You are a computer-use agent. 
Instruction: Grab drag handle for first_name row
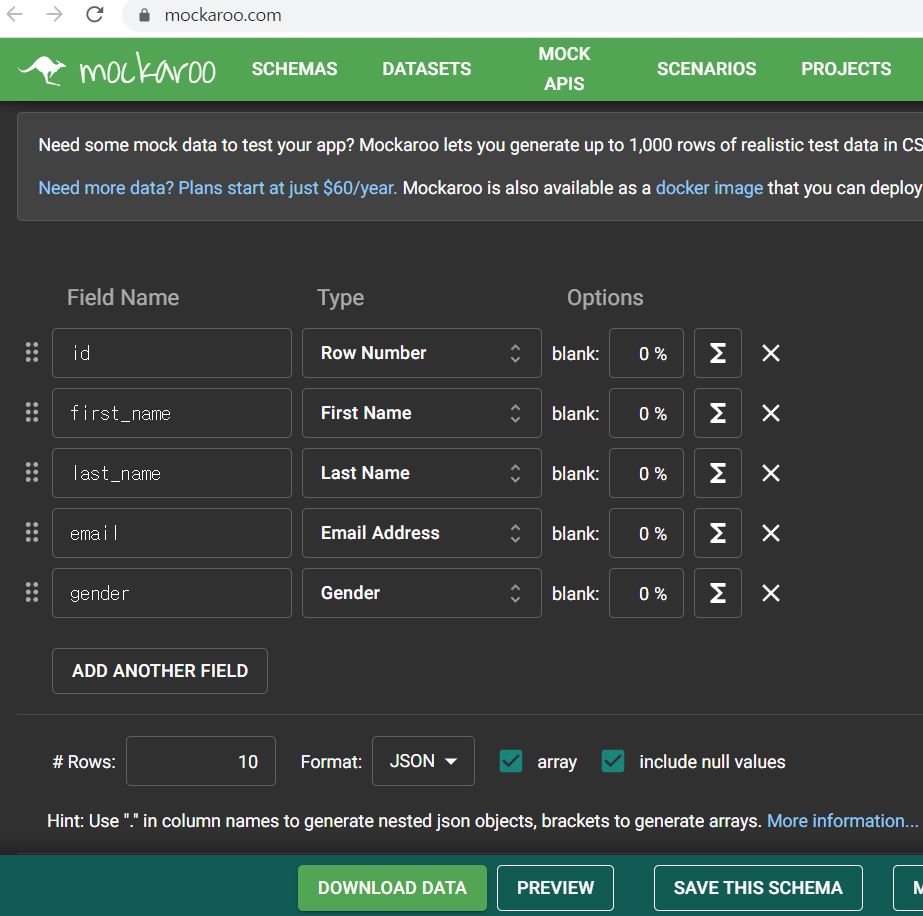click(x=32, y=413)
